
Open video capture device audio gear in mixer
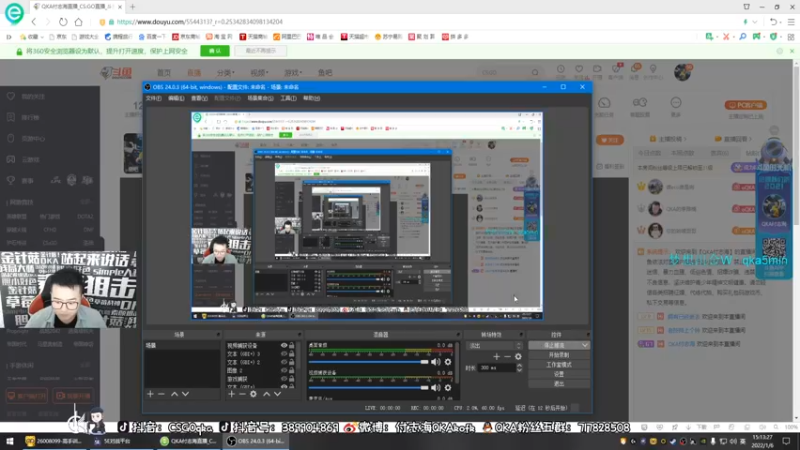[x=448, y=388]
